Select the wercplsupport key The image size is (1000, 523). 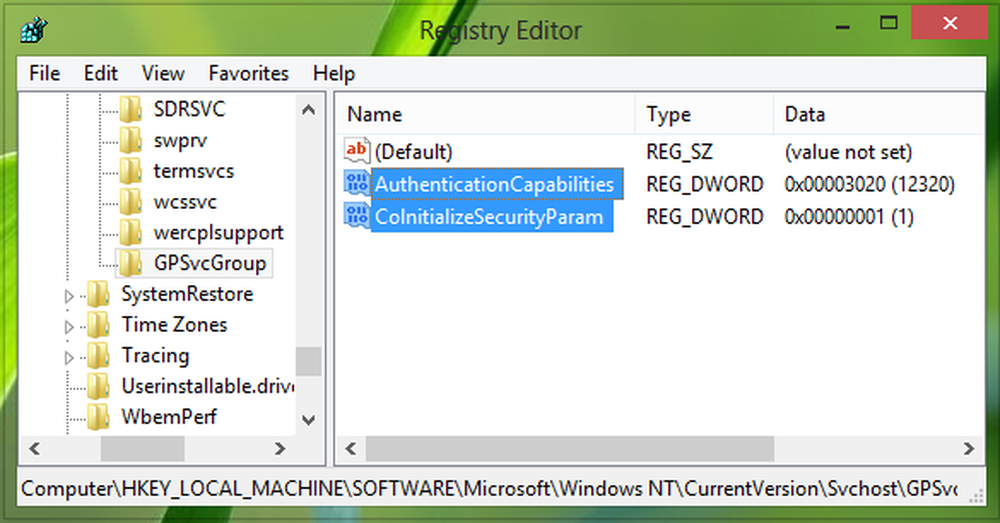click(x=219, y=233)
